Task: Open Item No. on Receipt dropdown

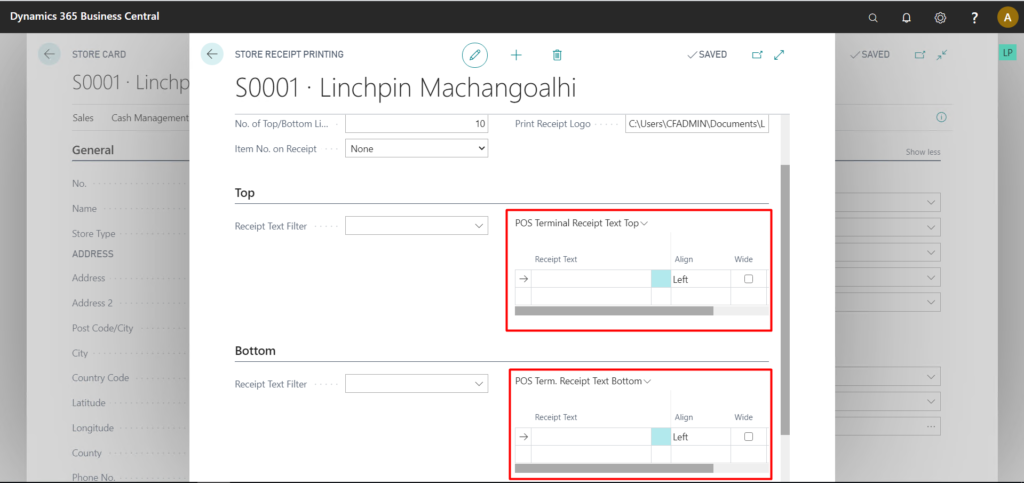Action: (x=416, y=148)
